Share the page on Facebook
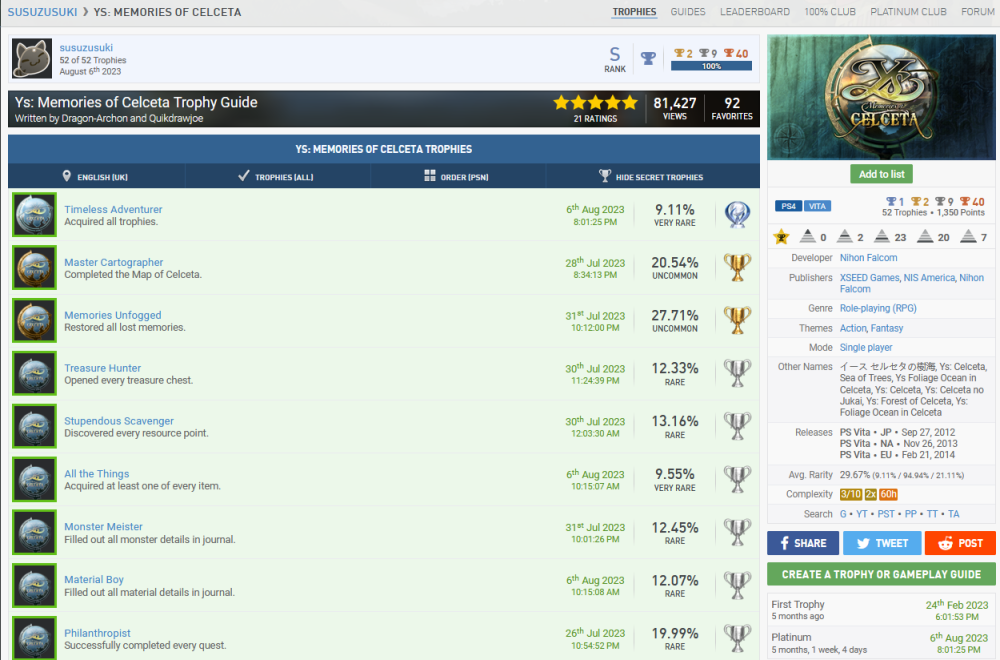 (x=802, y=543)
